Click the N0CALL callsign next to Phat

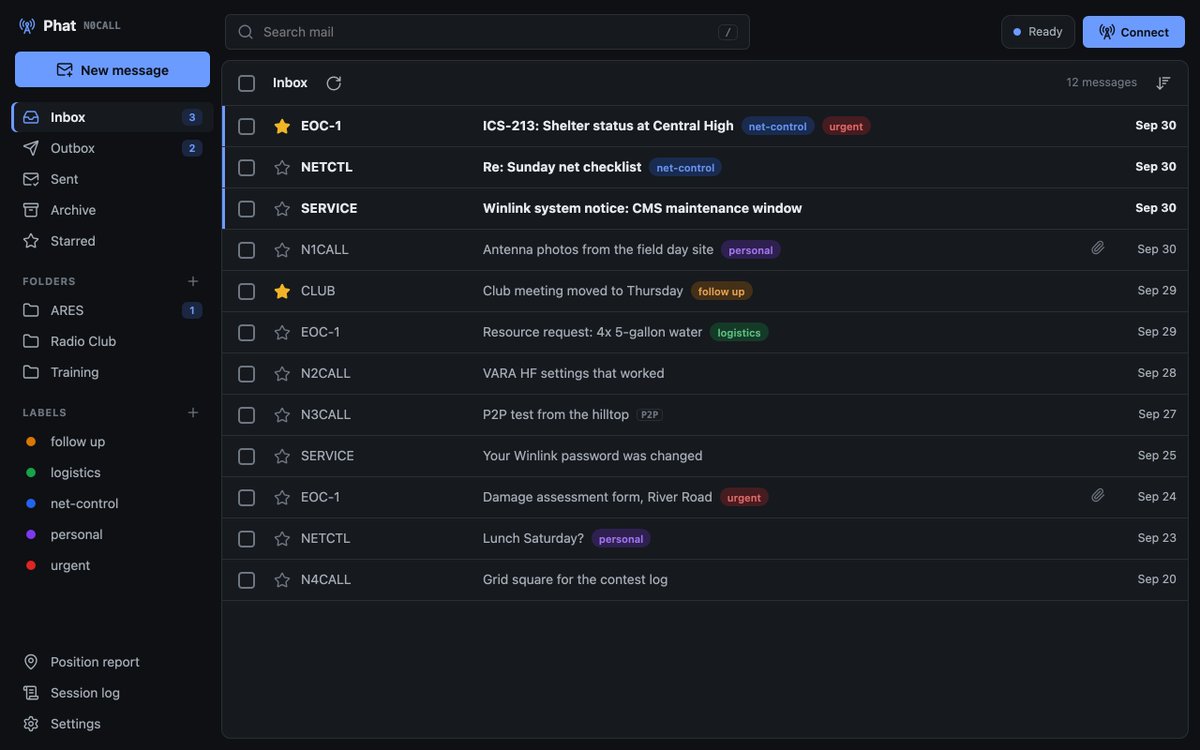102,26
